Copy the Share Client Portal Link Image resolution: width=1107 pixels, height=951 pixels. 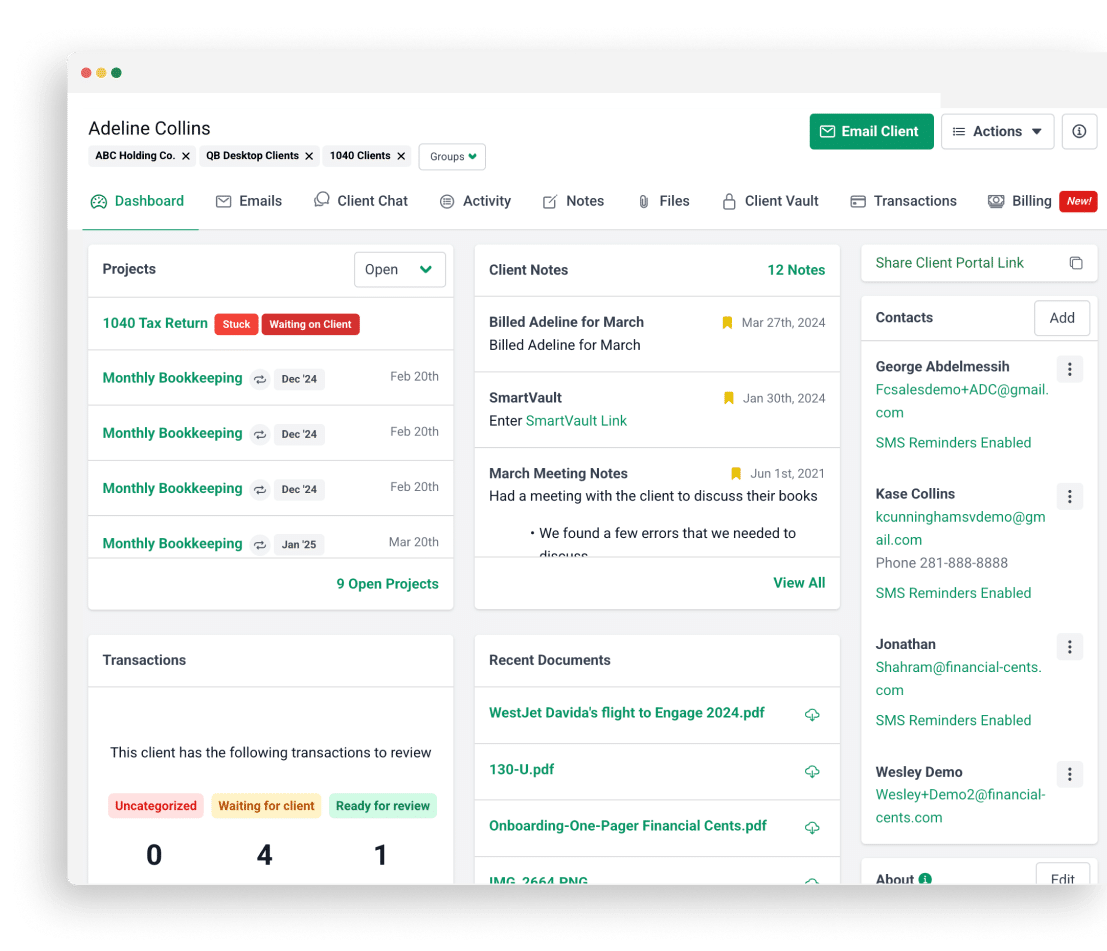point(1076,263)
